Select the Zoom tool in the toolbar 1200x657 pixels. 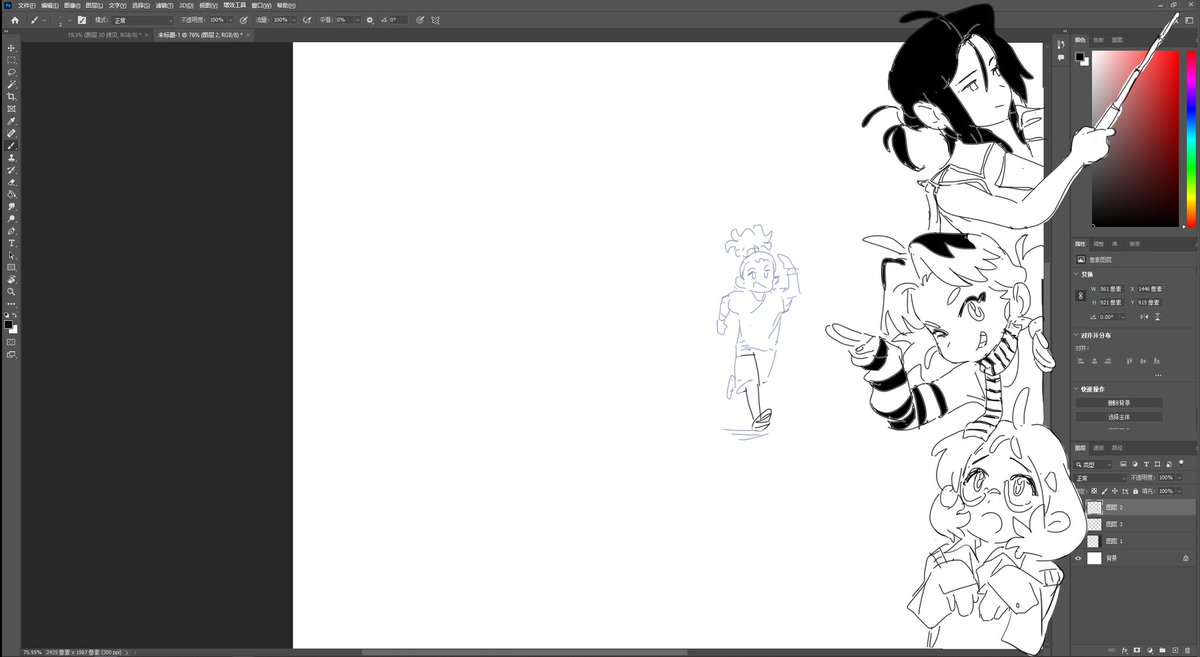[x=12, y=292]
